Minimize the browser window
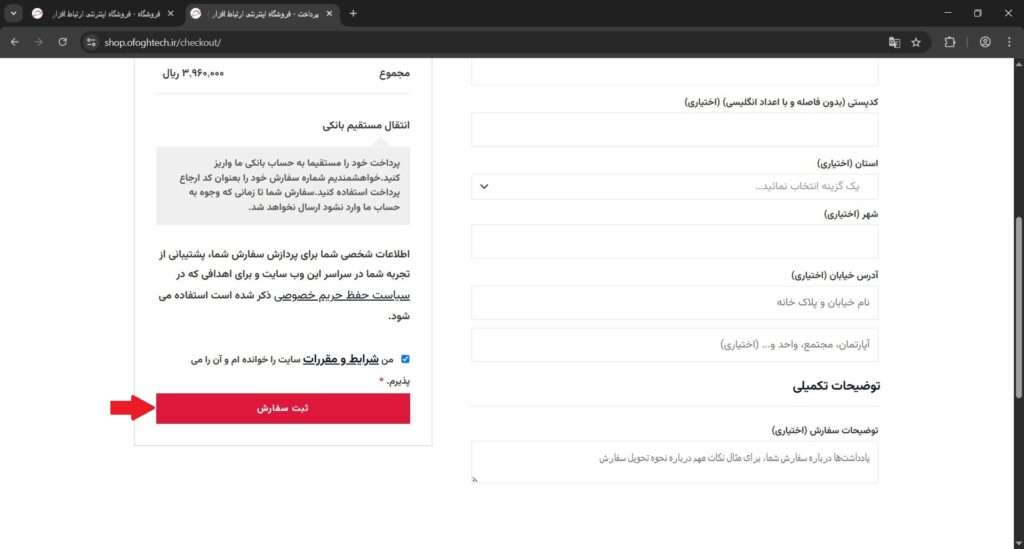1024x549 pixels. [948, 13]
